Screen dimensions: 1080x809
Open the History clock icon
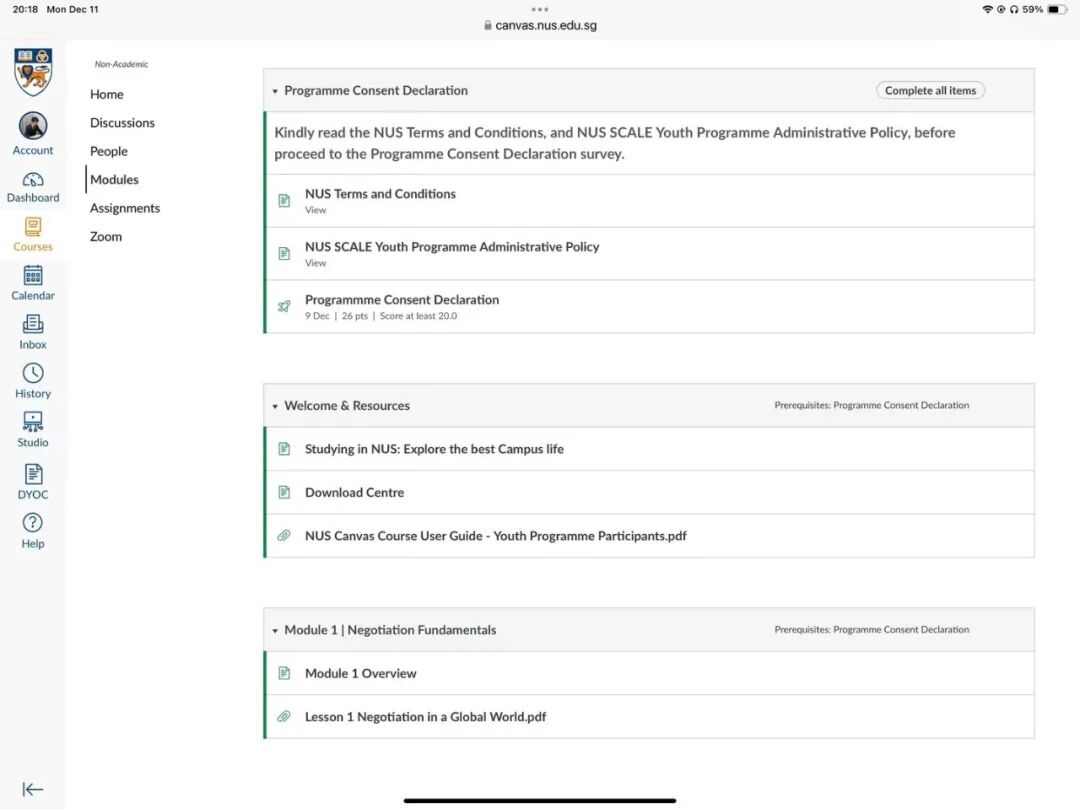pos(33,373)
